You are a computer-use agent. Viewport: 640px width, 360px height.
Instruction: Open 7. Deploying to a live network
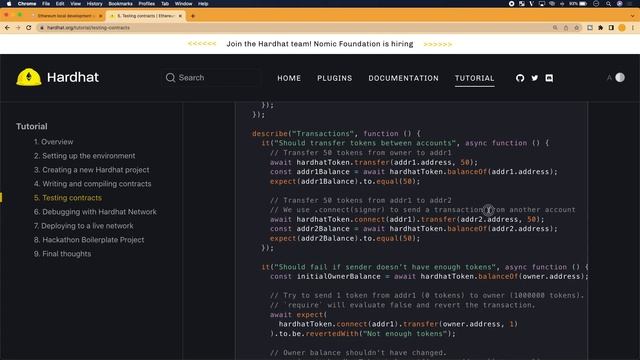pos(84,225)
